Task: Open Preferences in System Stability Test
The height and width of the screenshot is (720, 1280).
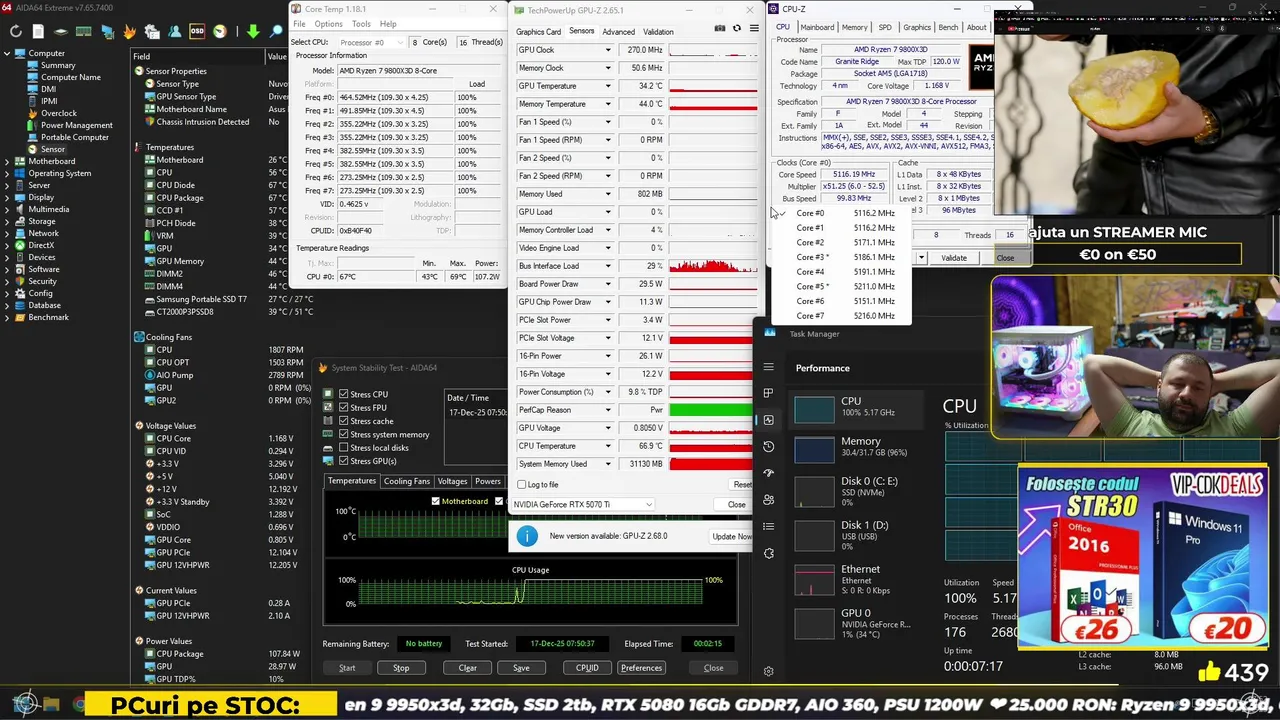Action: 641,668
